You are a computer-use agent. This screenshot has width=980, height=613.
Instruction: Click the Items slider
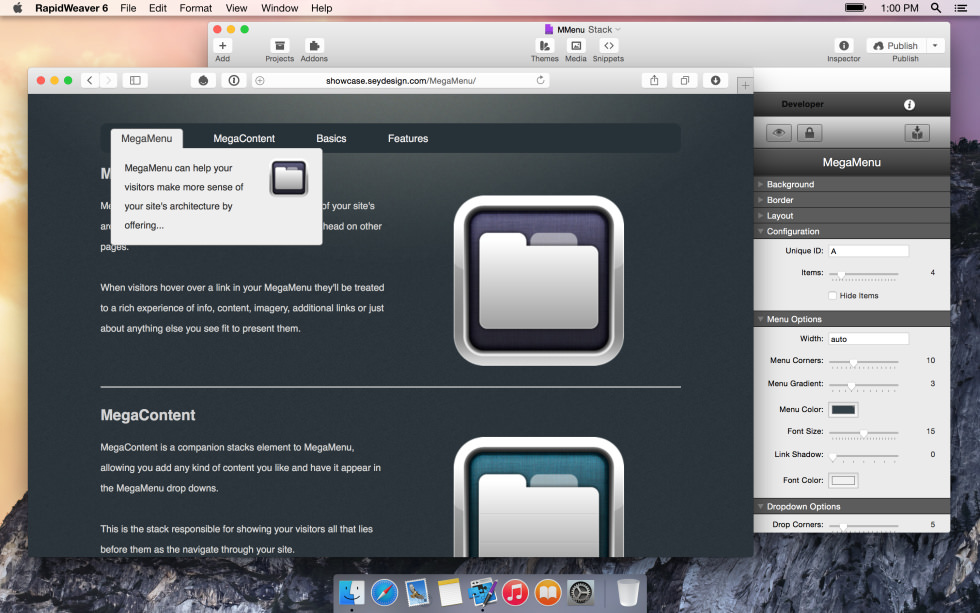[x=864, y=274]
